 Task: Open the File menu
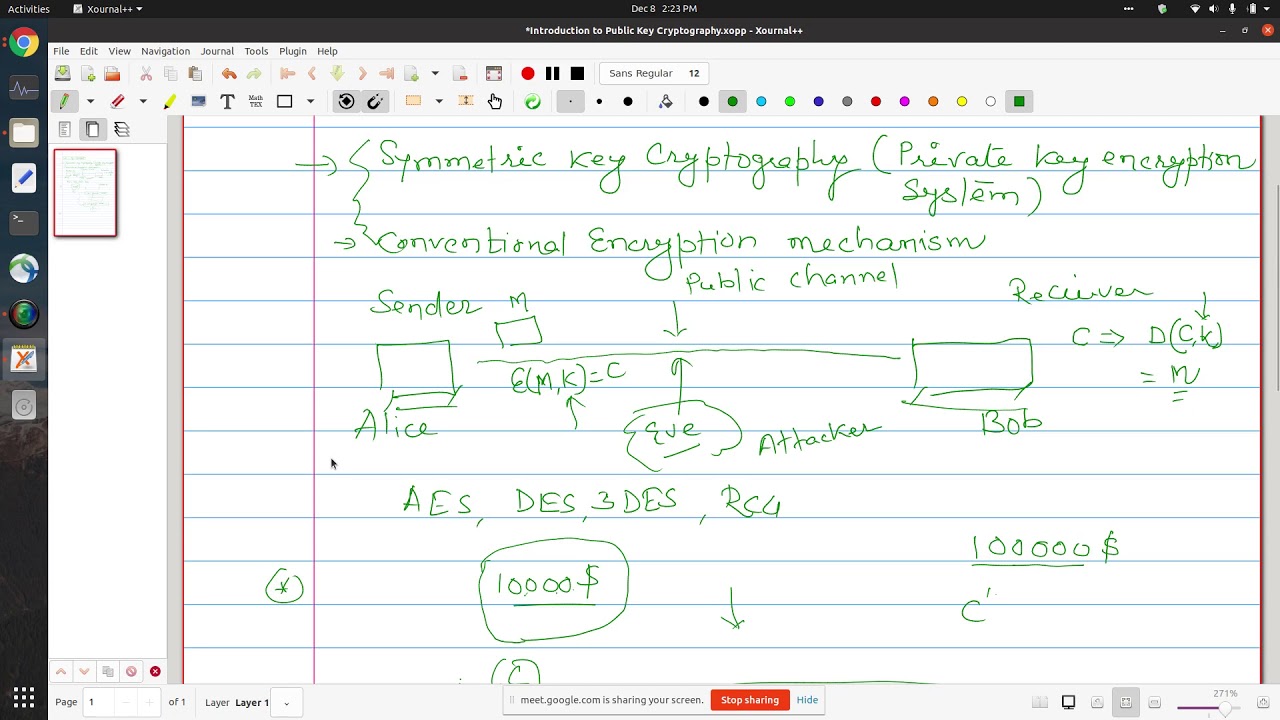pyautogui.click(x=61, y=51)
